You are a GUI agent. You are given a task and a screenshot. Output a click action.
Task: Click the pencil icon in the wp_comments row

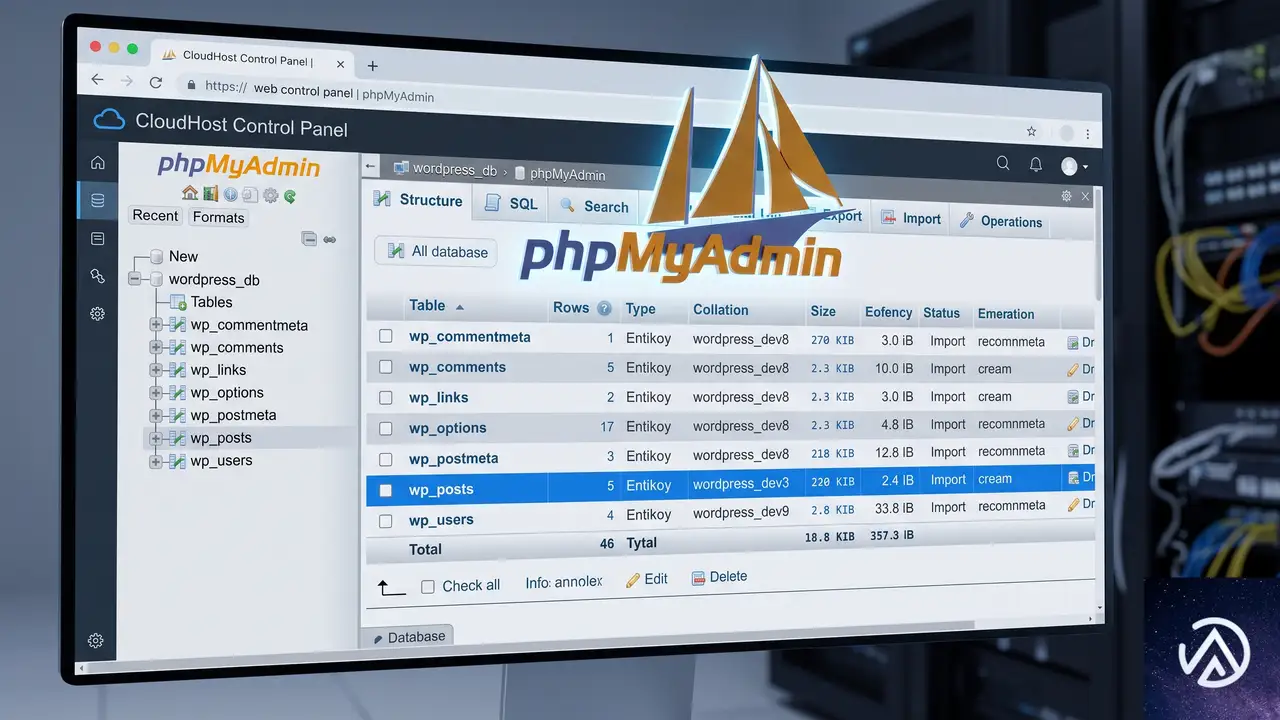(1072, 370)
